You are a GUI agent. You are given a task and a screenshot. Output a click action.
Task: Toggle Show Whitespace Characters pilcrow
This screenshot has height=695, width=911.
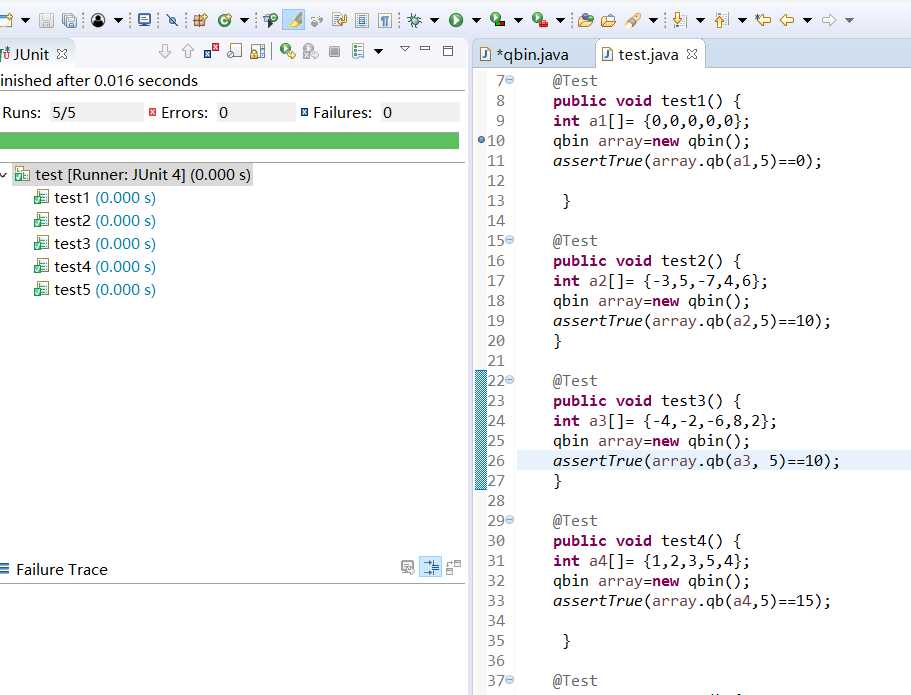click(385, 20)
